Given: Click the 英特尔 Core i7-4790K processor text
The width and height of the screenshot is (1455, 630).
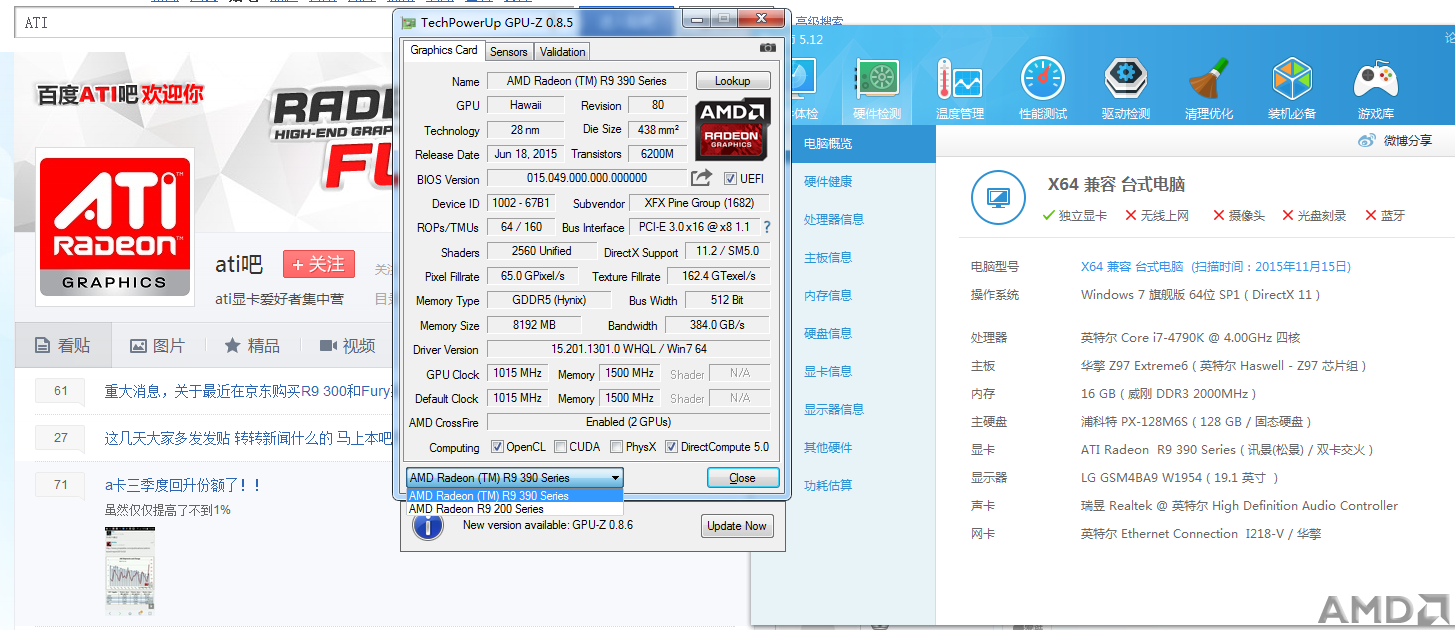Looking at the screenshot, I should [x=1190, y=338].
